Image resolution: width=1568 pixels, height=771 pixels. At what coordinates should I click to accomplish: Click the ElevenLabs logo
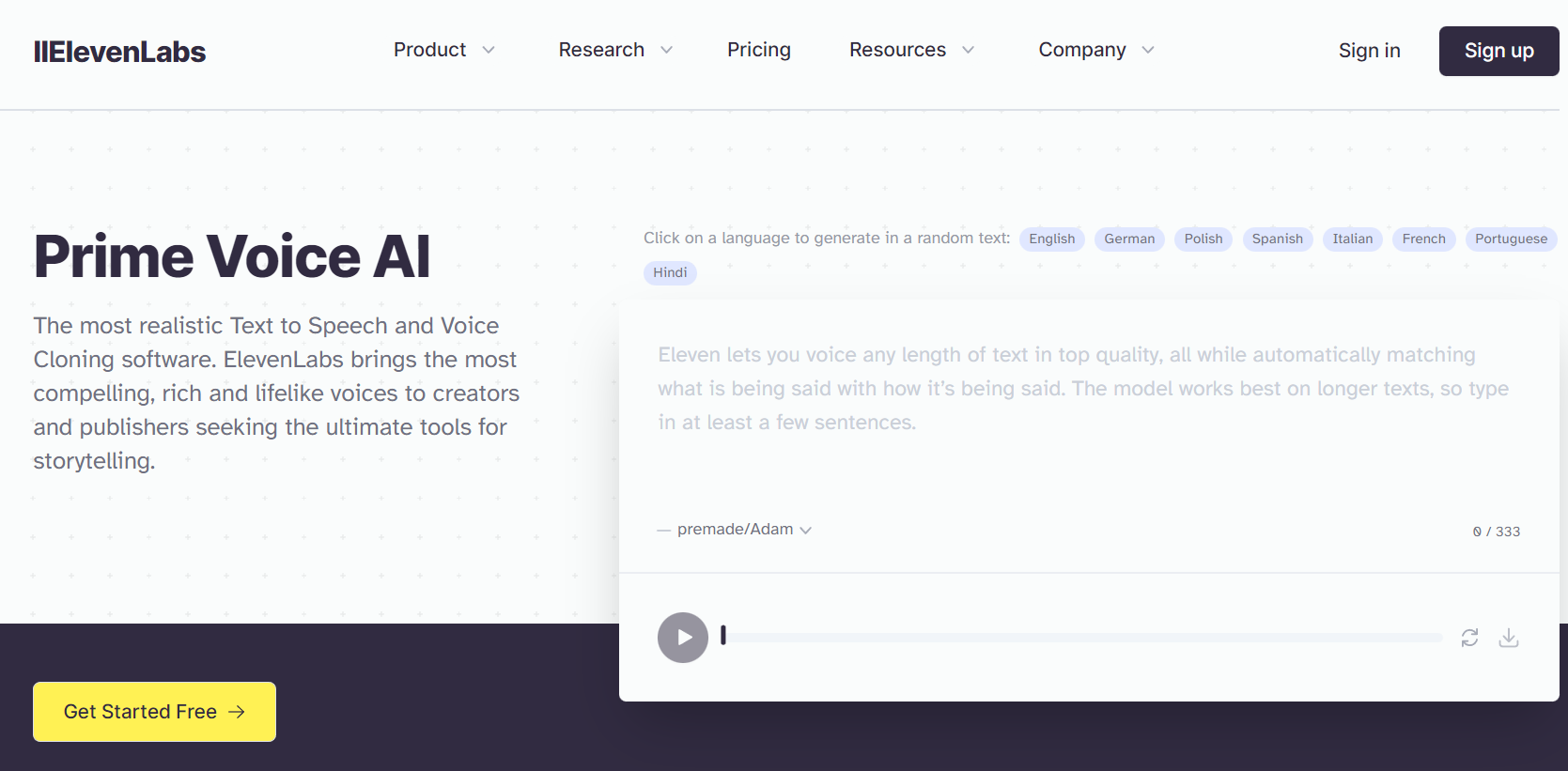tap(119, 52)
